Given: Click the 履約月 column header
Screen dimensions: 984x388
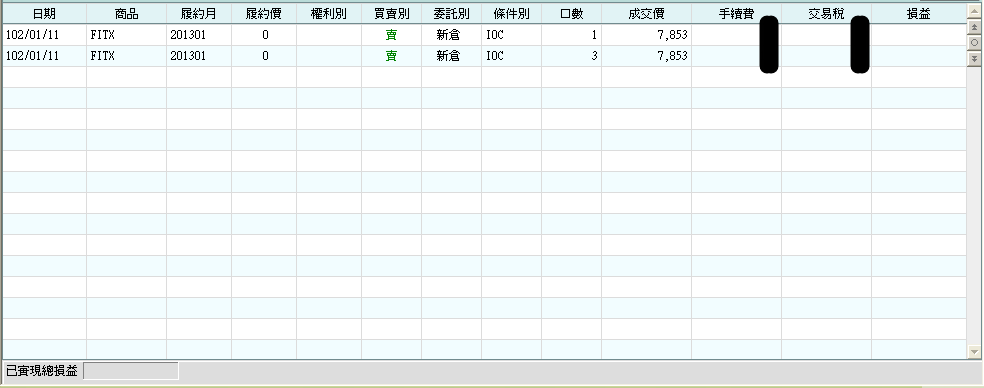Looking at the screenshot, I should [199, 14].
